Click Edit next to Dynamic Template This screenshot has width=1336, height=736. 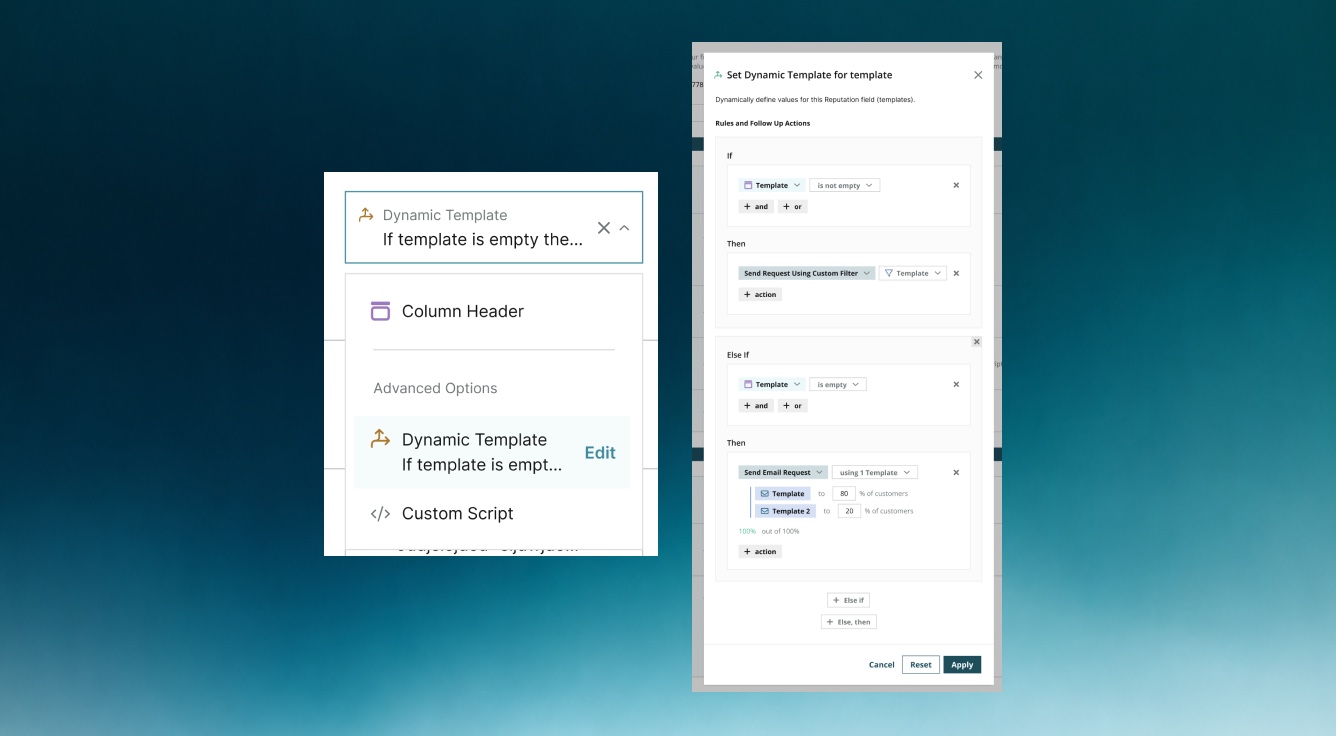[x=600, y=453]
